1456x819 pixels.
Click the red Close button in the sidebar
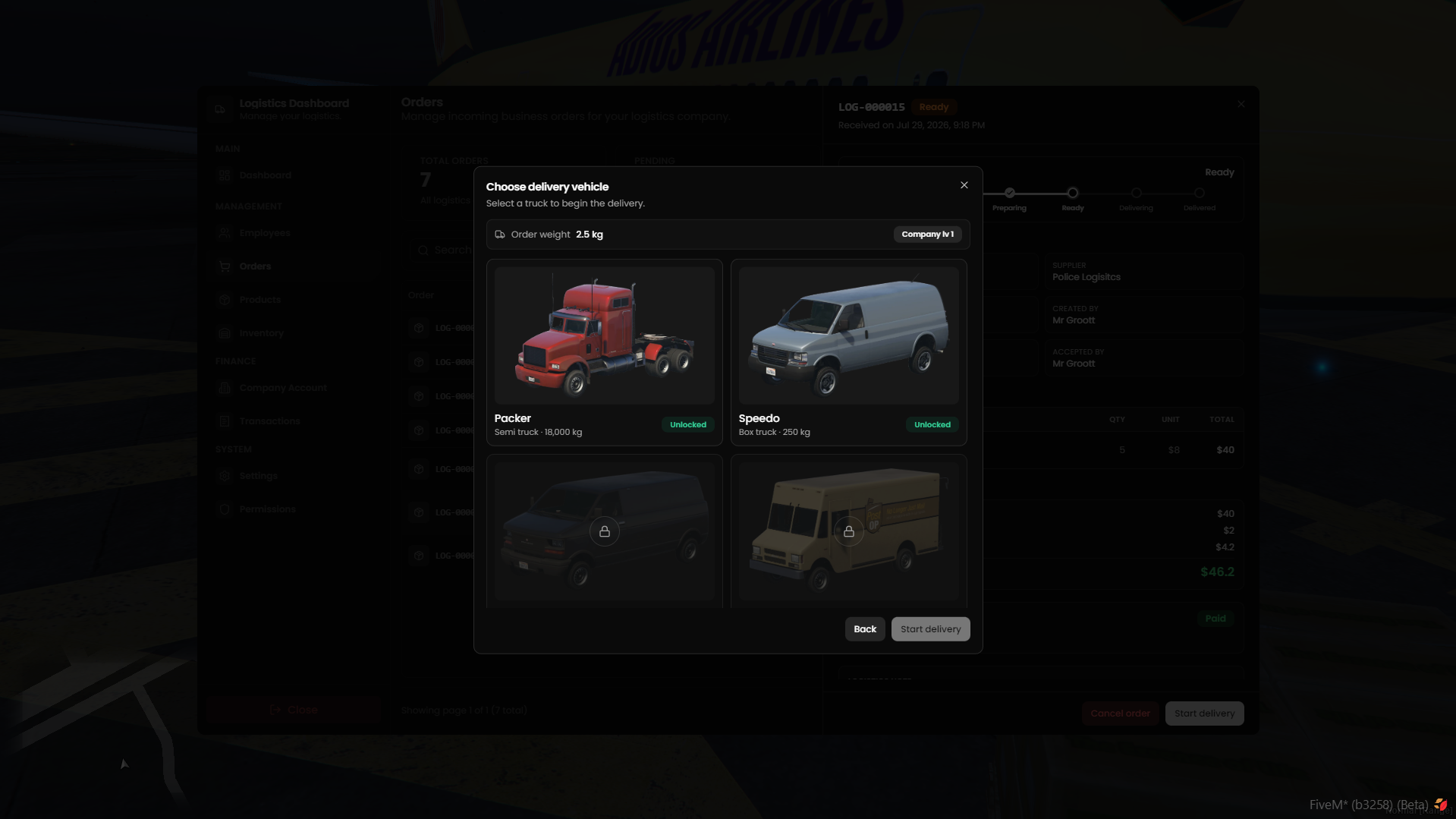tap(294, 710)
